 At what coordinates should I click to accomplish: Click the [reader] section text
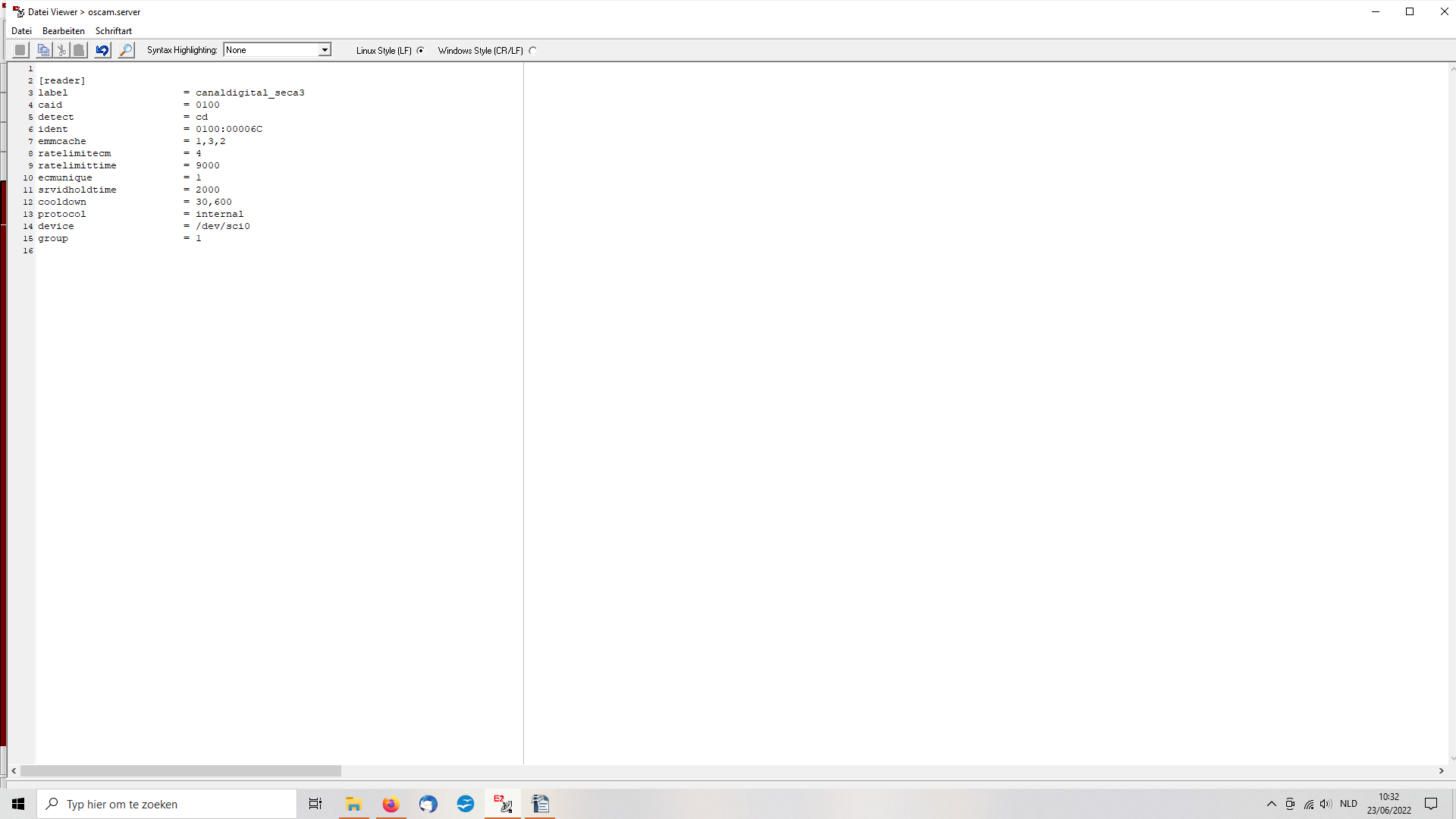tap(62, 80)
